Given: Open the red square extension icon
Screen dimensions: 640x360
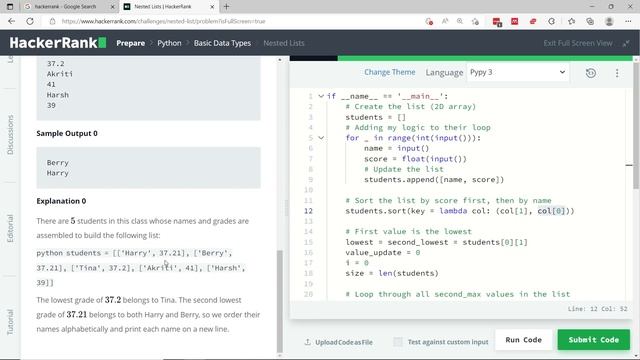Looking at the screenshot, I should tap(515, 21).
